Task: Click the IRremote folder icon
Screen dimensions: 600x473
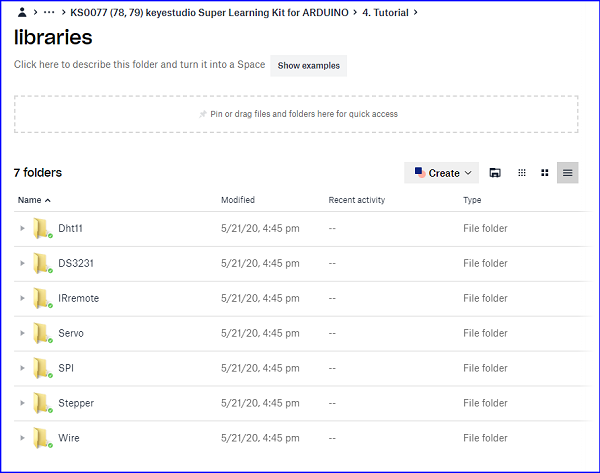Action: click(42, 298)
